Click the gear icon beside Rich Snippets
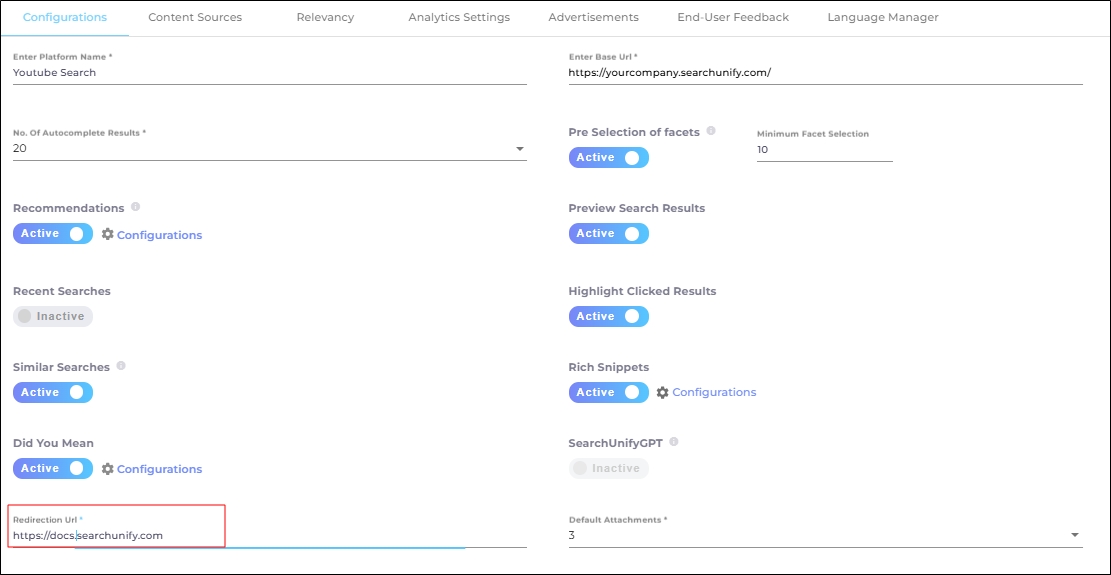This screenshot has height=575, width=1111. tap(663, 393)
